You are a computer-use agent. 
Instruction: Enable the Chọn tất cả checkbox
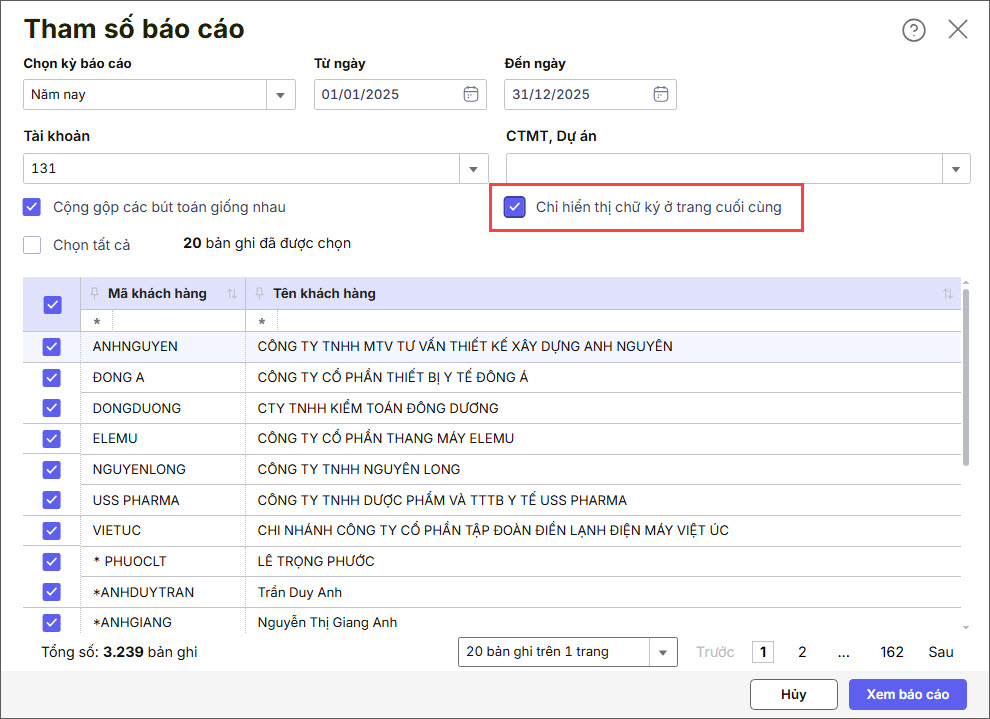point(33,245)
